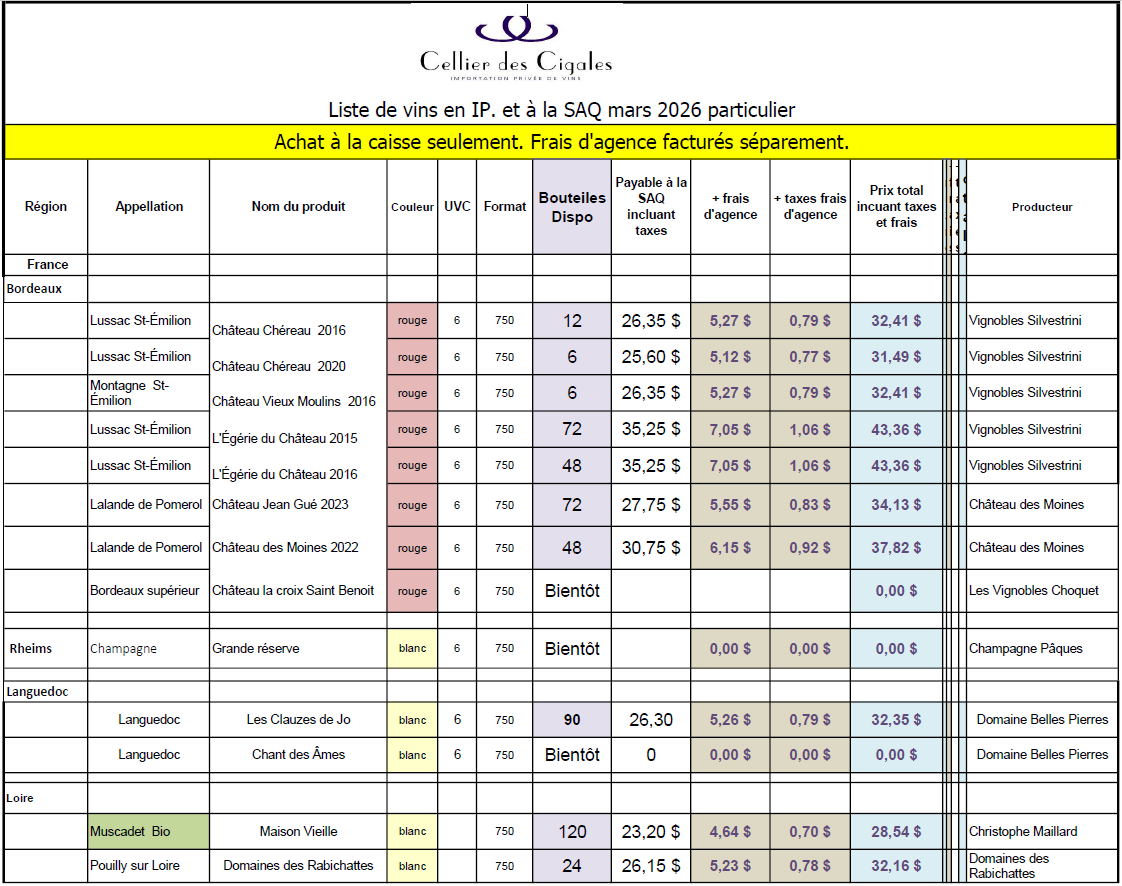Click total '28,54 $' in the Maison Vieille row
This screenshot has height=886, width=1122.
click(x=897, y=831)
